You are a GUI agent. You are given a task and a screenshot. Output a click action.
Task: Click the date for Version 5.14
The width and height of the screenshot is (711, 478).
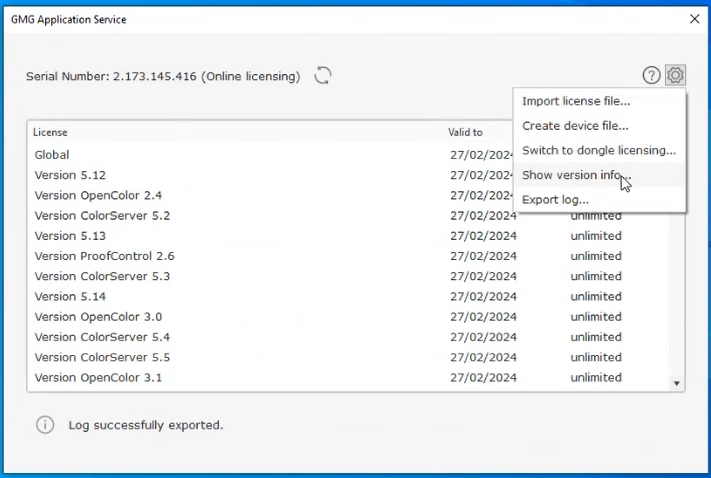483,297
